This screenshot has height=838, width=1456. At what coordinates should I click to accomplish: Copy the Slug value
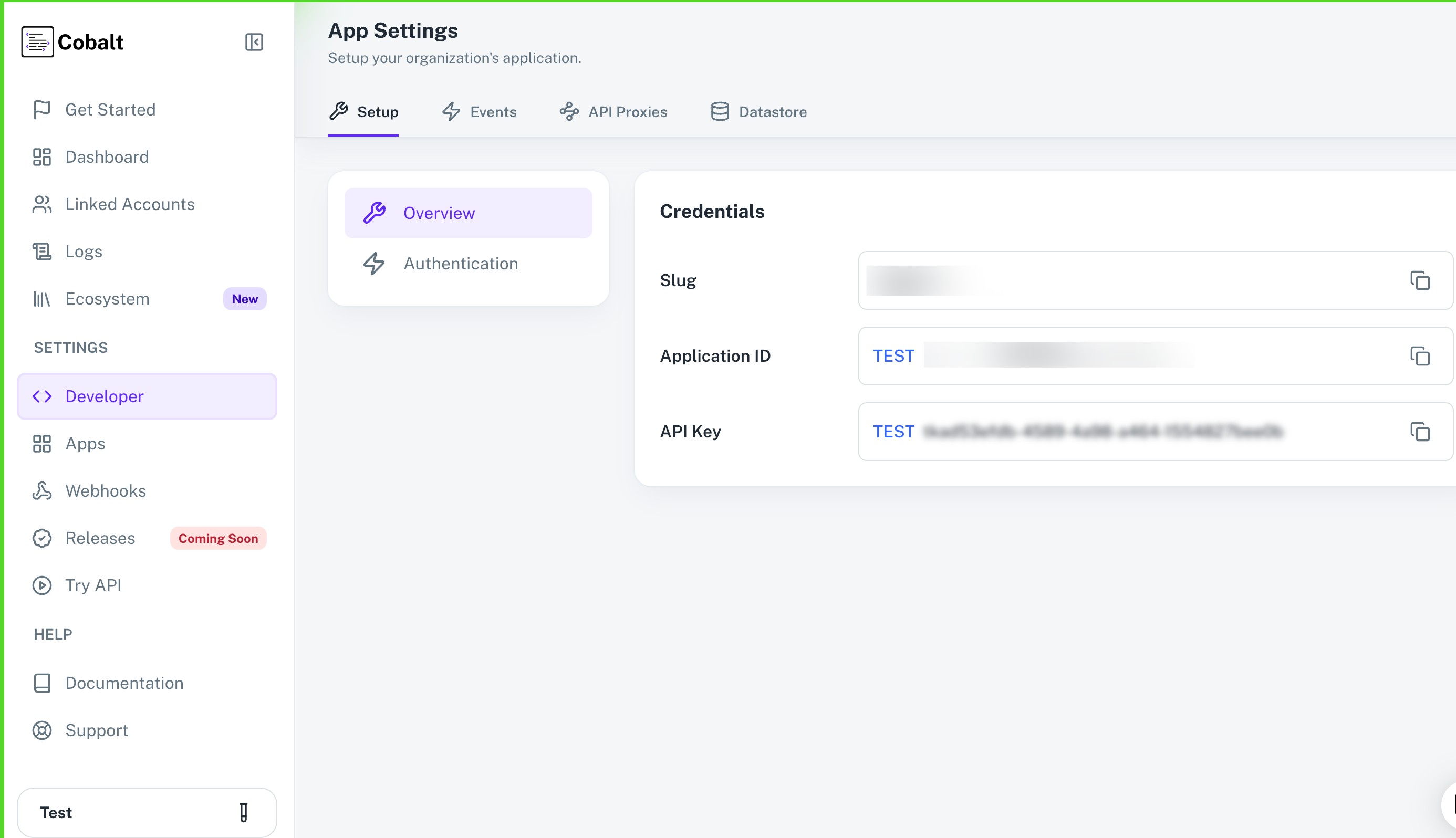1420,281
